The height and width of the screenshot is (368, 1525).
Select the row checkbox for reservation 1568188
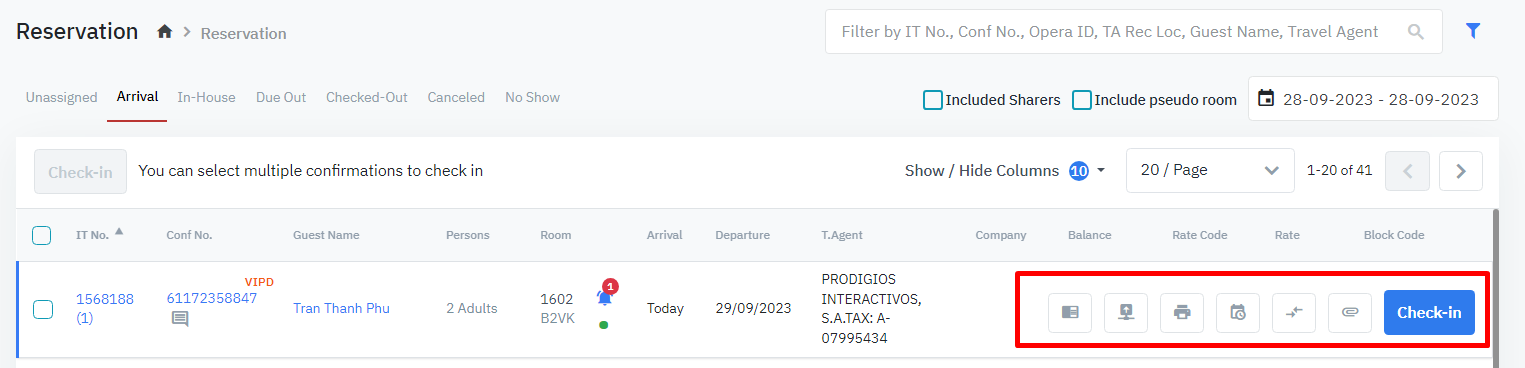coord(43,309)
